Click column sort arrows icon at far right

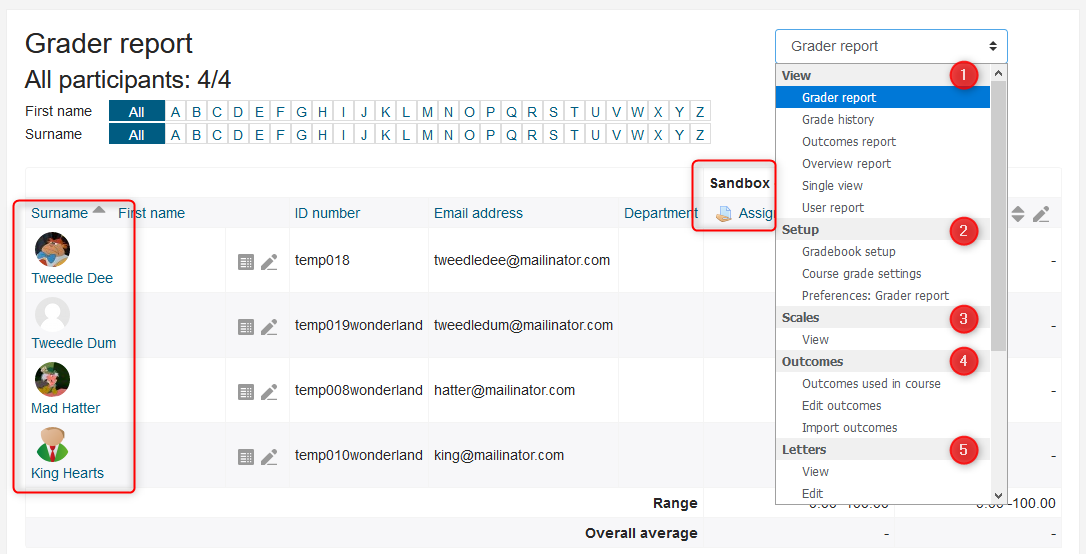pyautogui.click(x=1018, y=214)
